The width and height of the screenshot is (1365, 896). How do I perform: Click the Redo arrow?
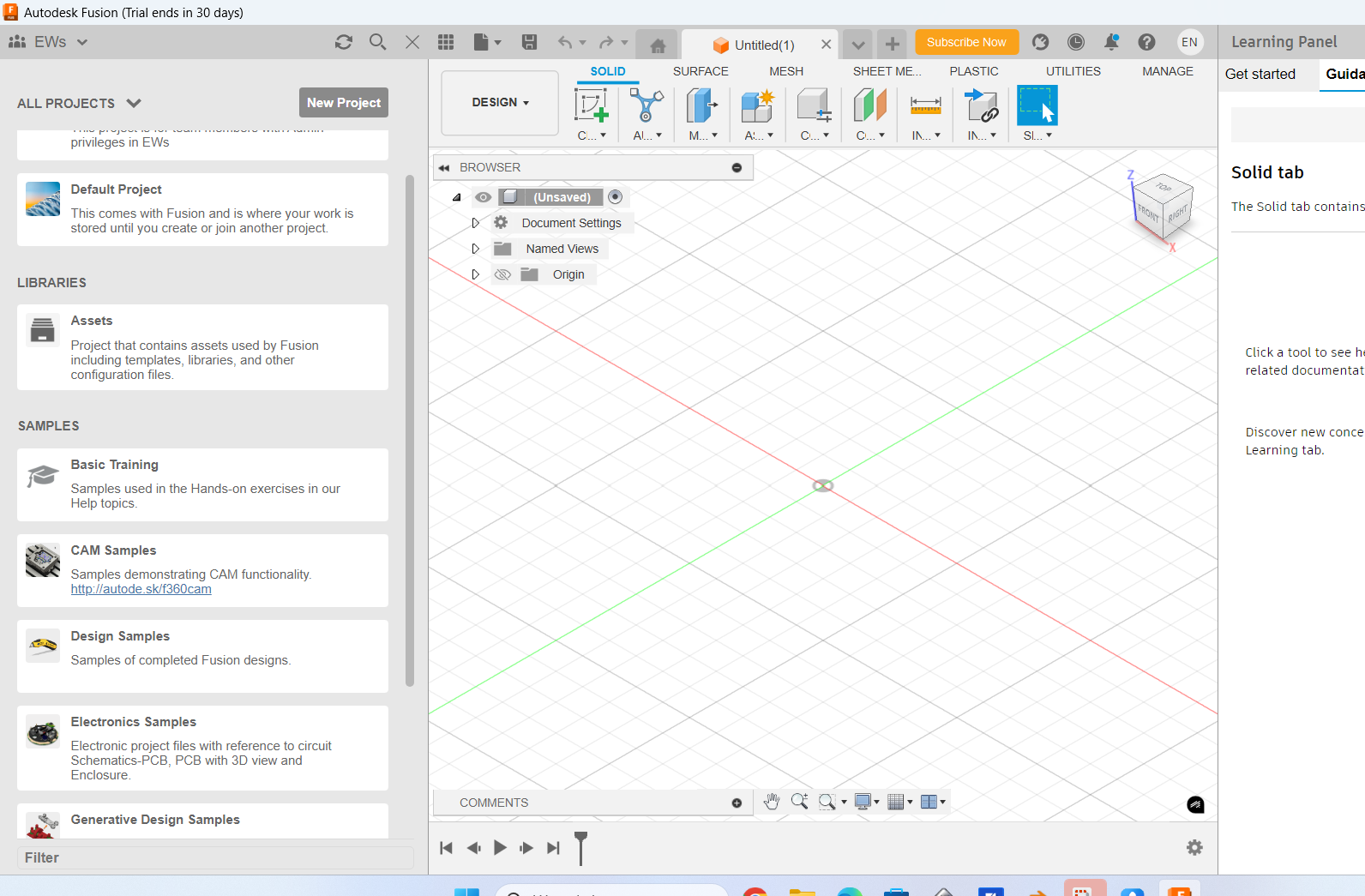point(606,42)
